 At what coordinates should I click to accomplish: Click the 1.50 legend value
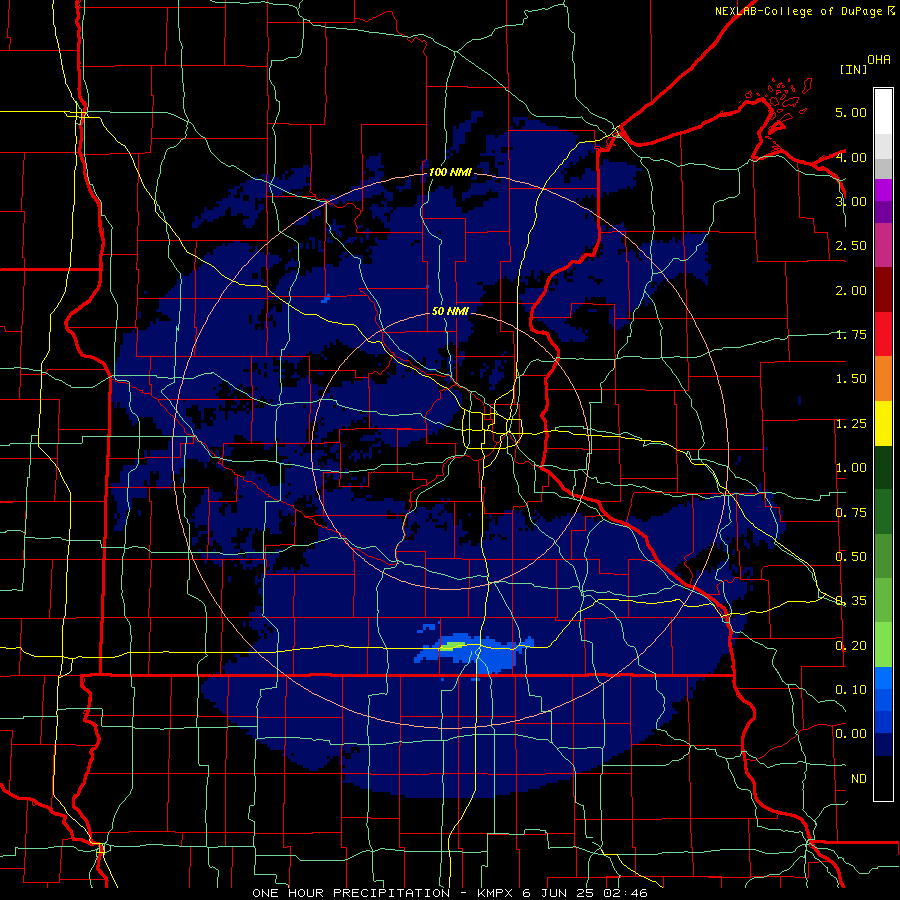[x=851, y=379]
